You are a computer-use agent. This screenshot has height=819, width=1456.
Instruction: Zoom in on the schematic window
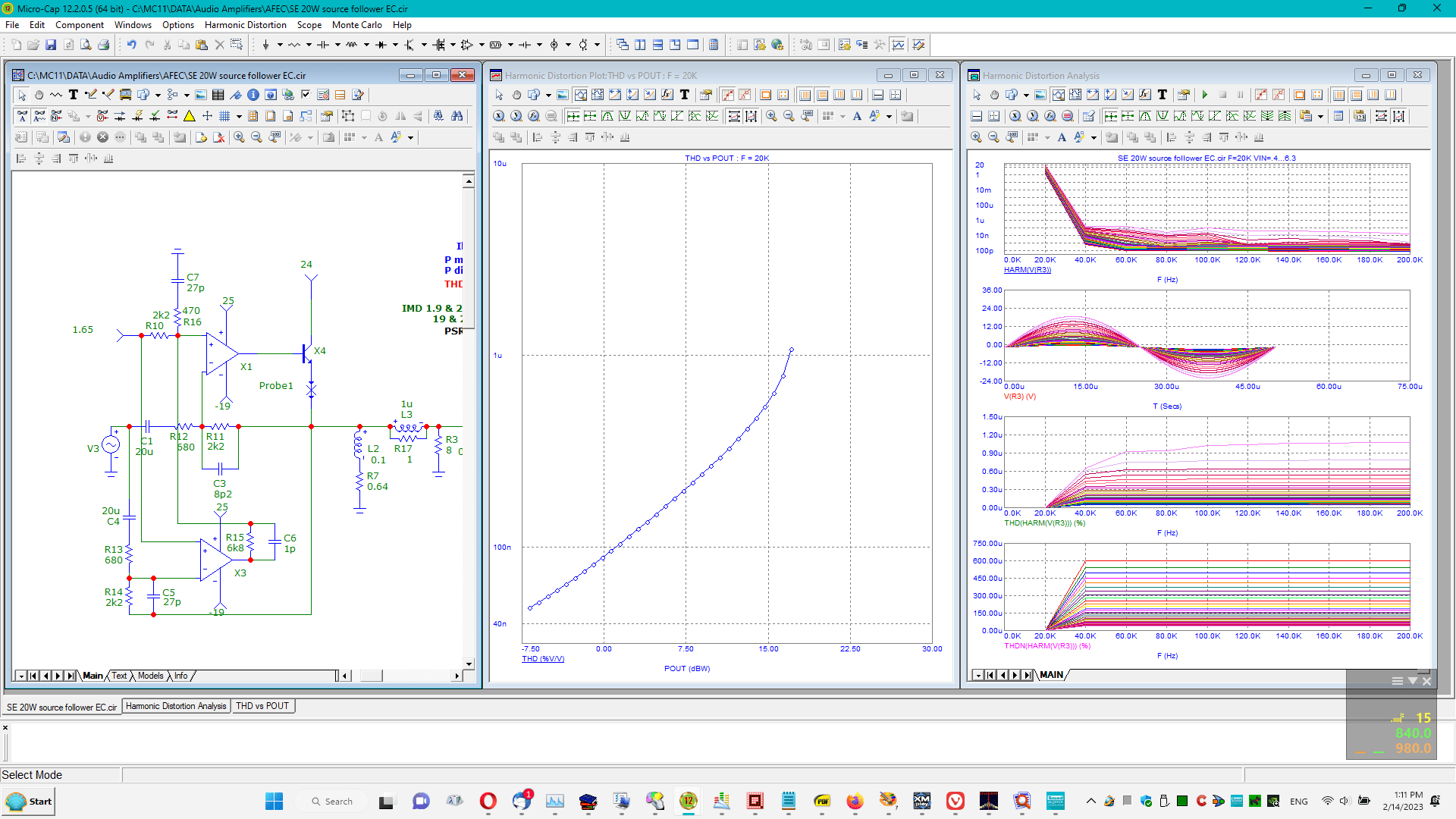[239, 137]
